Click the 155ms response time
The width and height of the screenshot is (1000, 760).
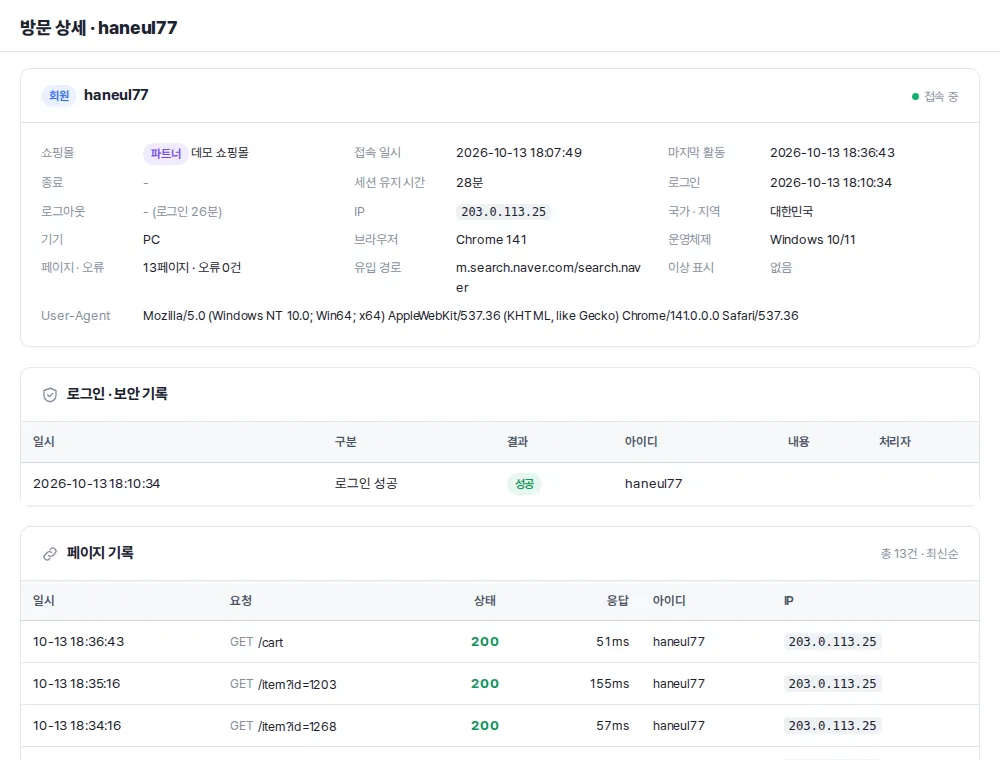[x=609, y=684]
